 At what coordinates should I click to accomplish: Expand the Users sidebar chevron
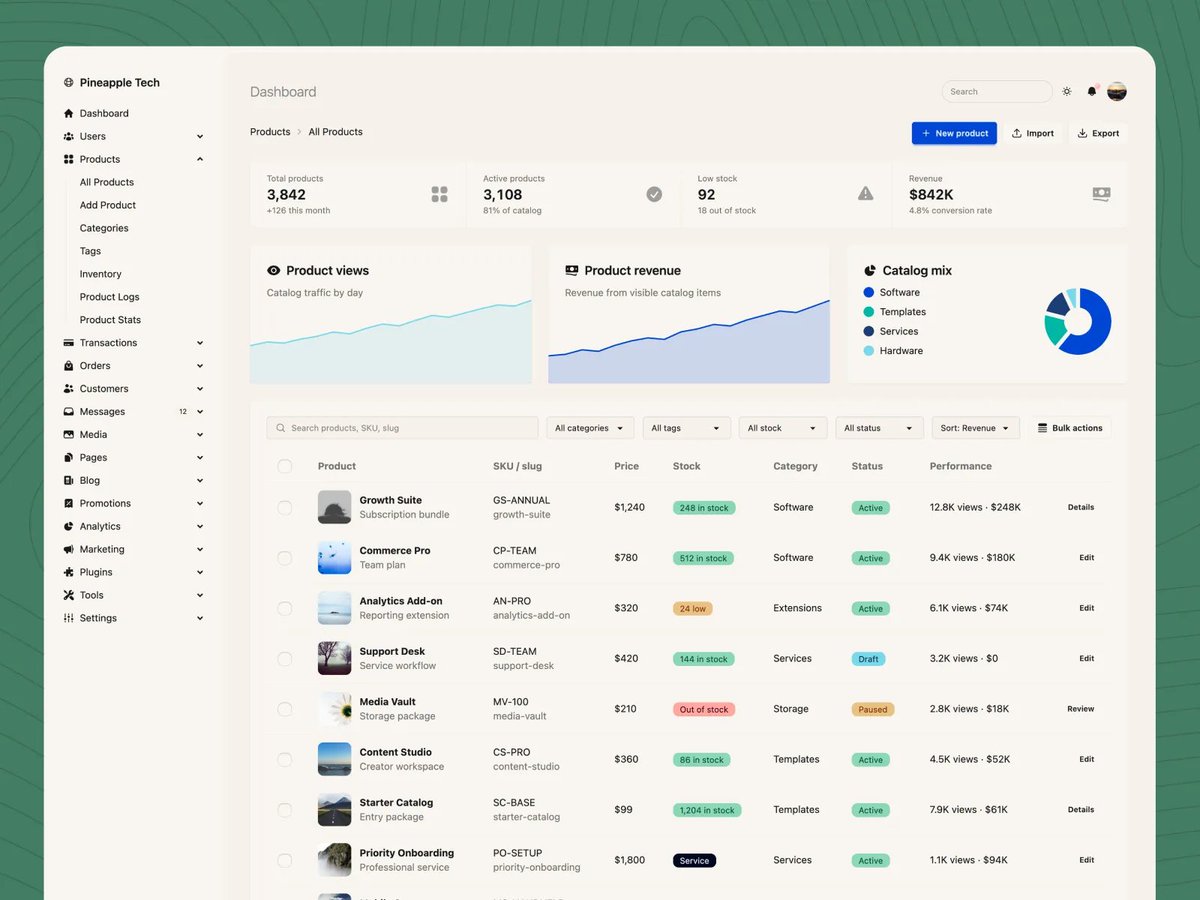click(200, 137)
